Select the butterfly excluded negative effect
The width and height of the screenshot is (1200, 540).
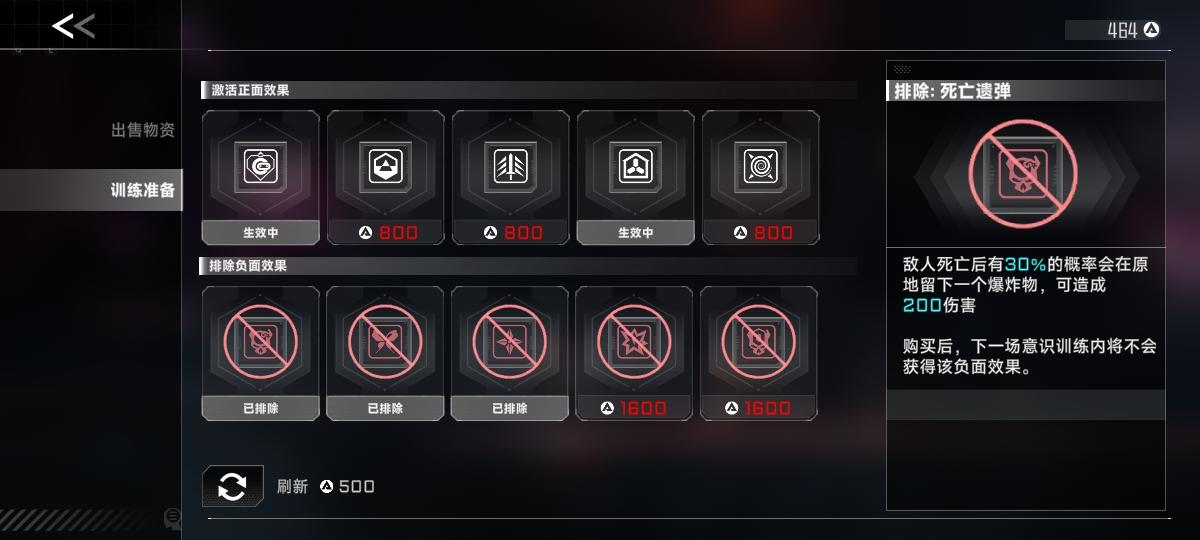[x=385, y=353]
